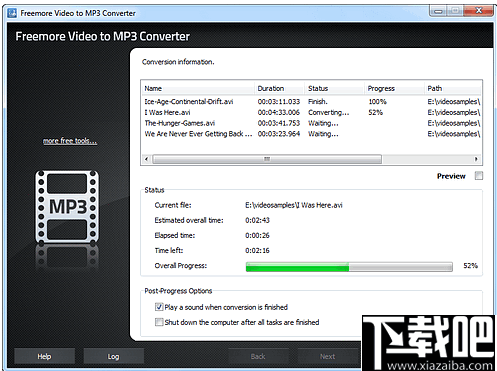497x371 pixels.
Task: Enable Shut down the computer after all tasks
Action: coord(159,322)
